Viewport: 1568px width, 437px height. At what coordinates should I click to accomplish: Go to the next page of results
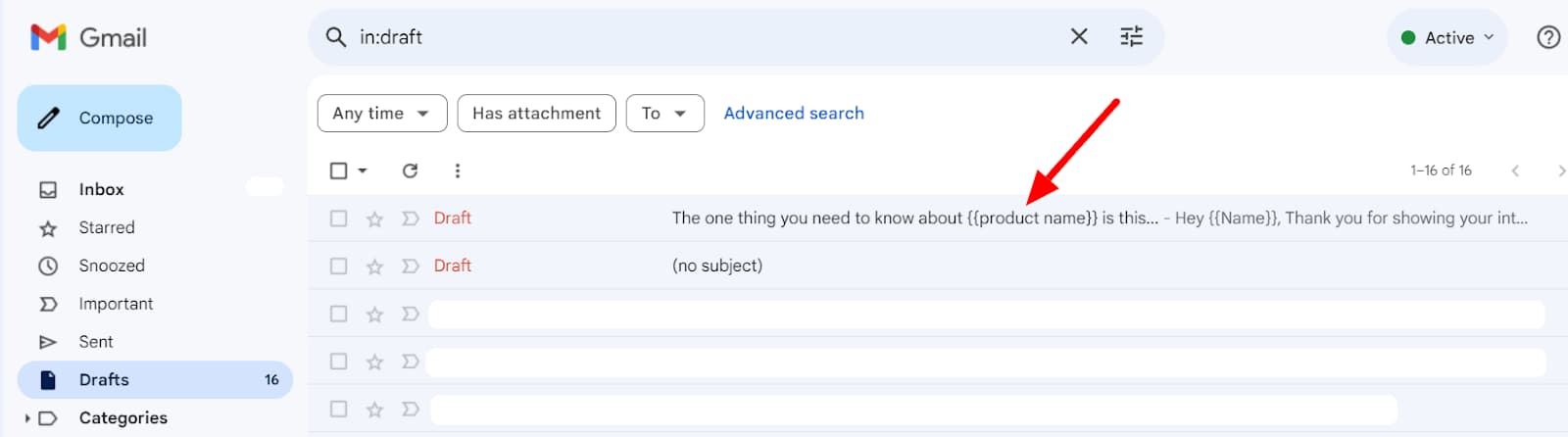(x=1560, y=170)
